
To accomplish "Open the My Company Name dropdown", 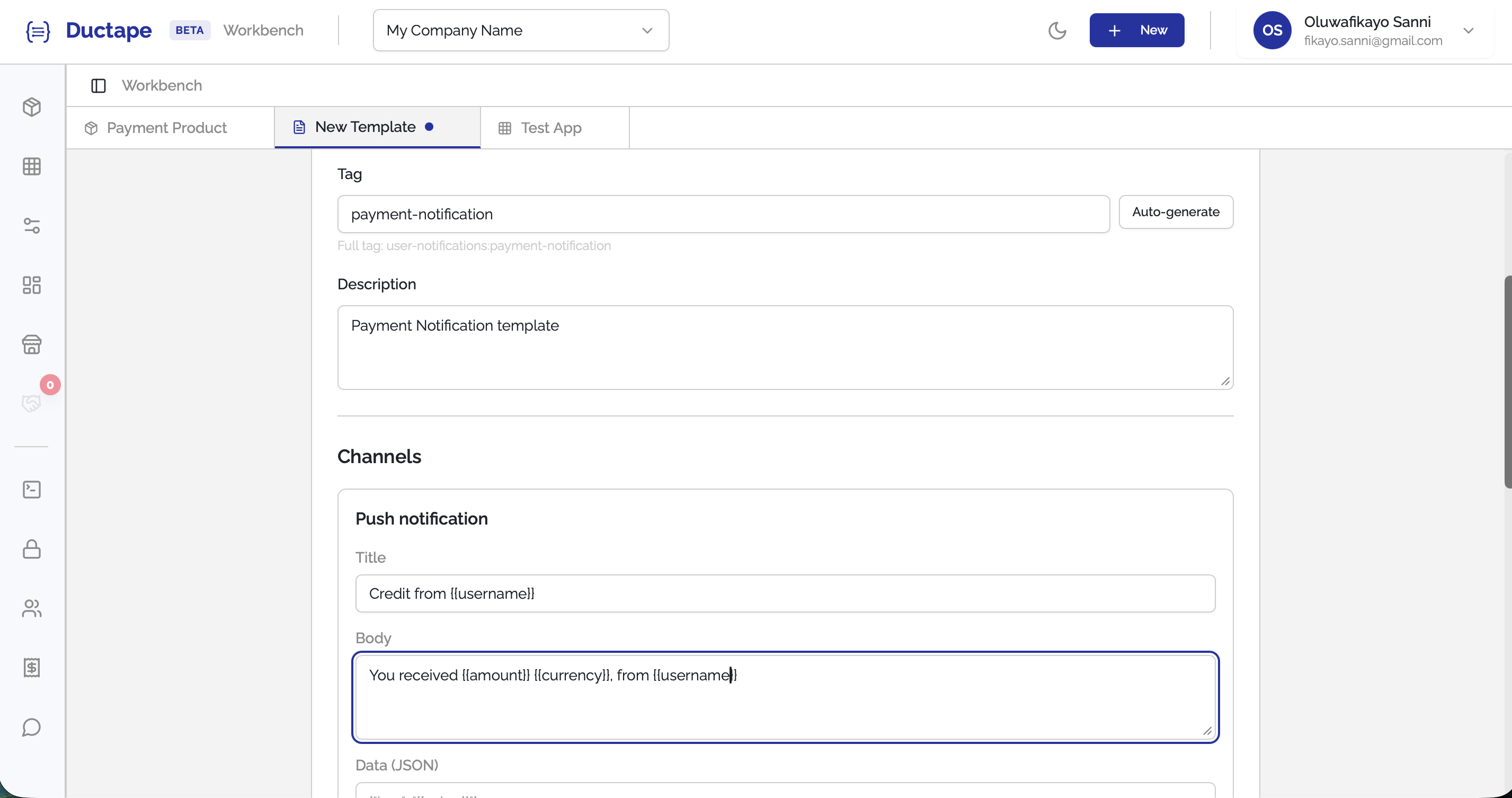I will point(520,30).
